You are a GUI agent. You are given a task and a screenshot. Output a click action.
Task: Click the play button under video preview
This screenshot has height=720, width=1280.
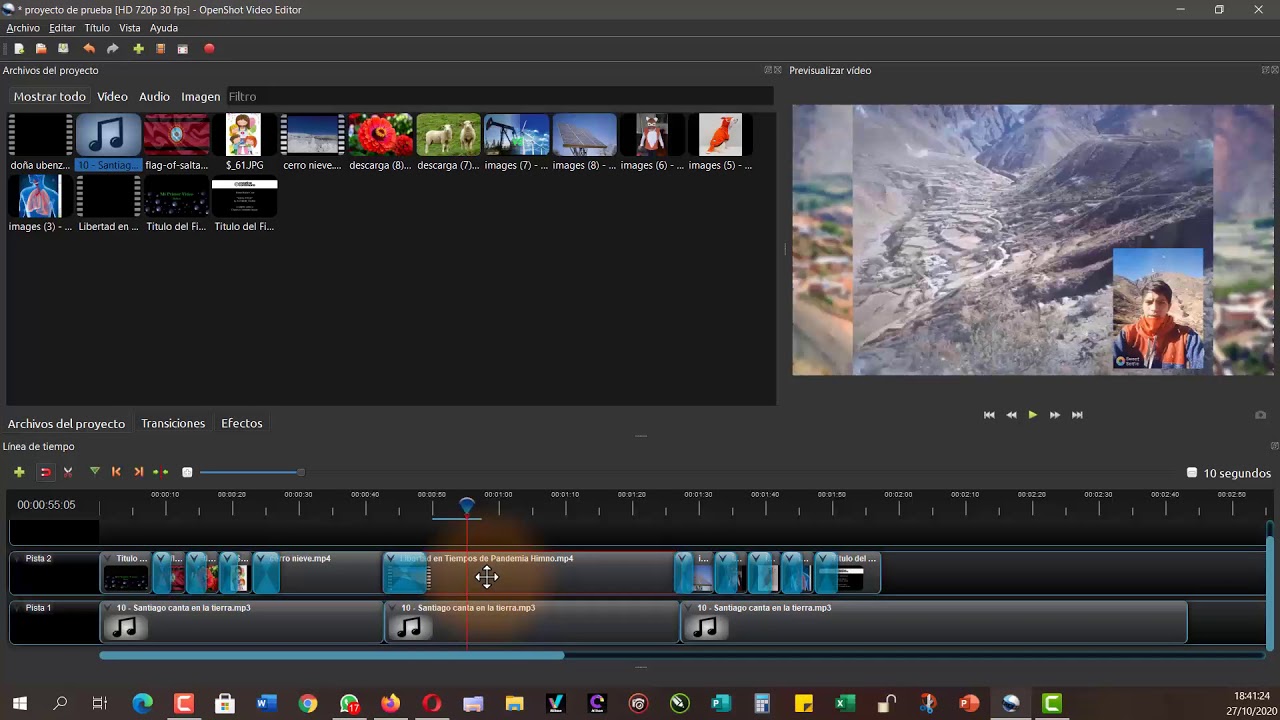click(x=1033, y=415)
